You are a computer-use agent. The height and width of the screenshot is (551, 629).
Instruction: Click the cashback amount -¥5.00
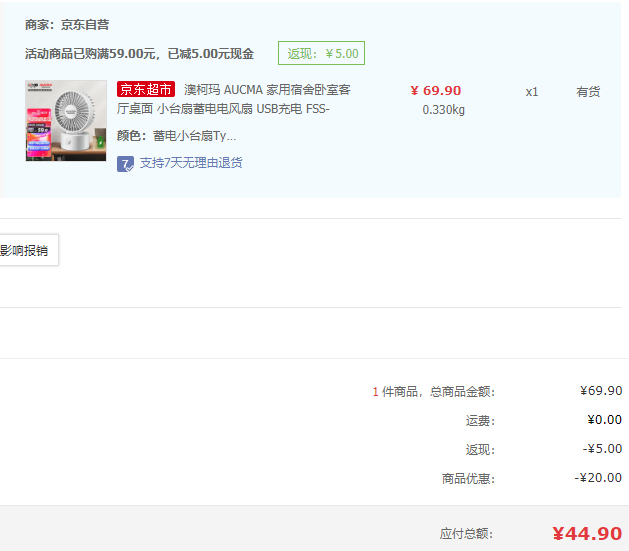[602, 449]
